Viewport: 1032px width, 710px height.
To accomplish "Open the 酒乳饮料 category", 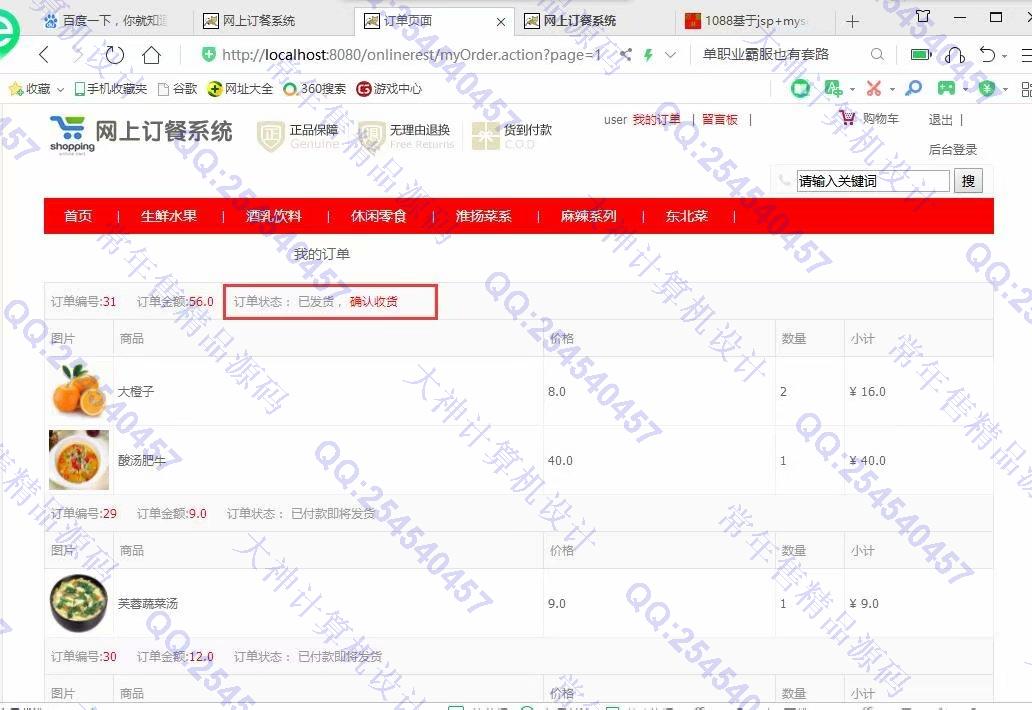I will pyautogui.click(x=274, y=216).
